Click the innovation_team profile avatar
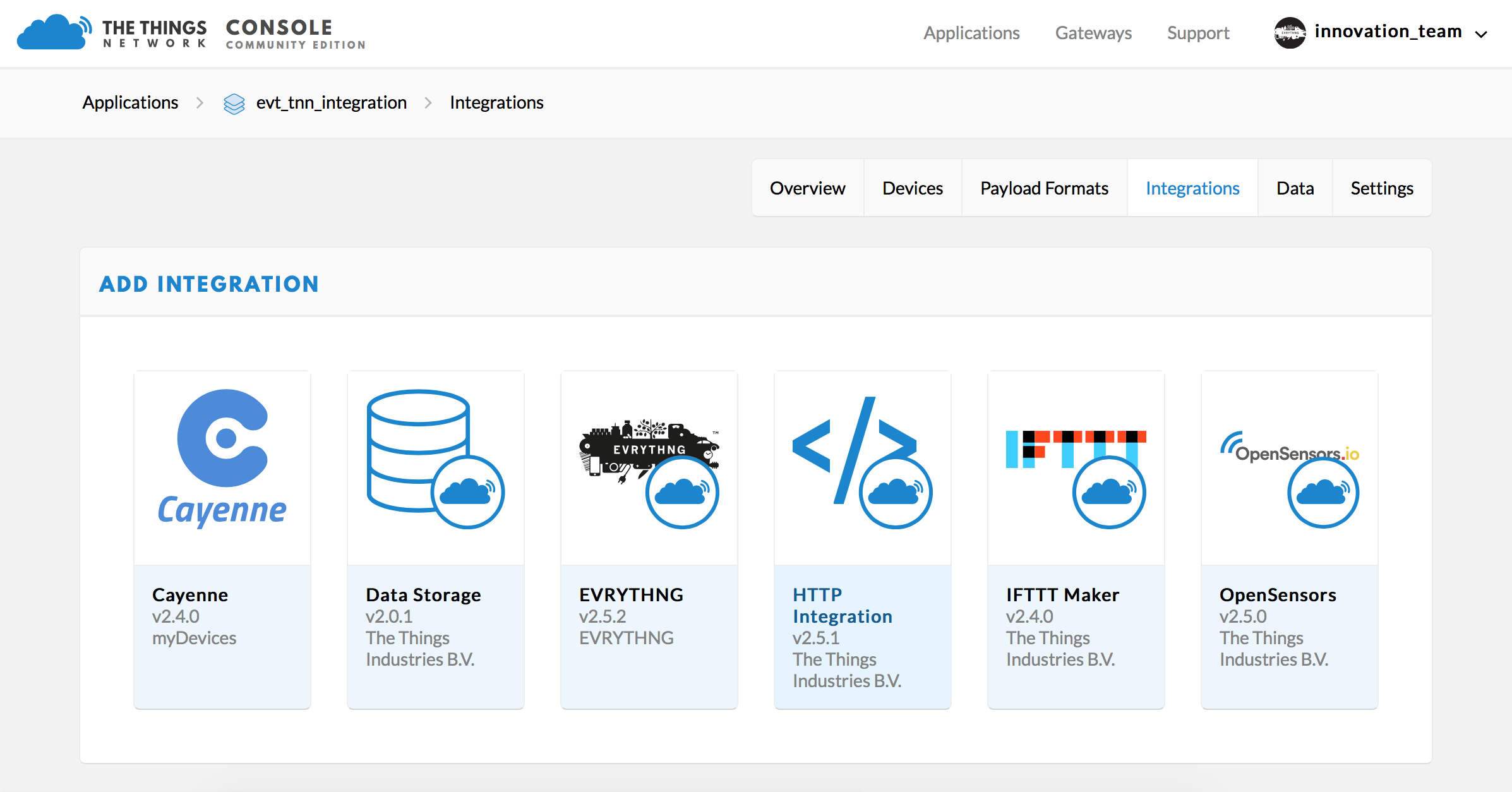The width and height of the screenshot is (1512, 792). click(x=1290, y=33)
